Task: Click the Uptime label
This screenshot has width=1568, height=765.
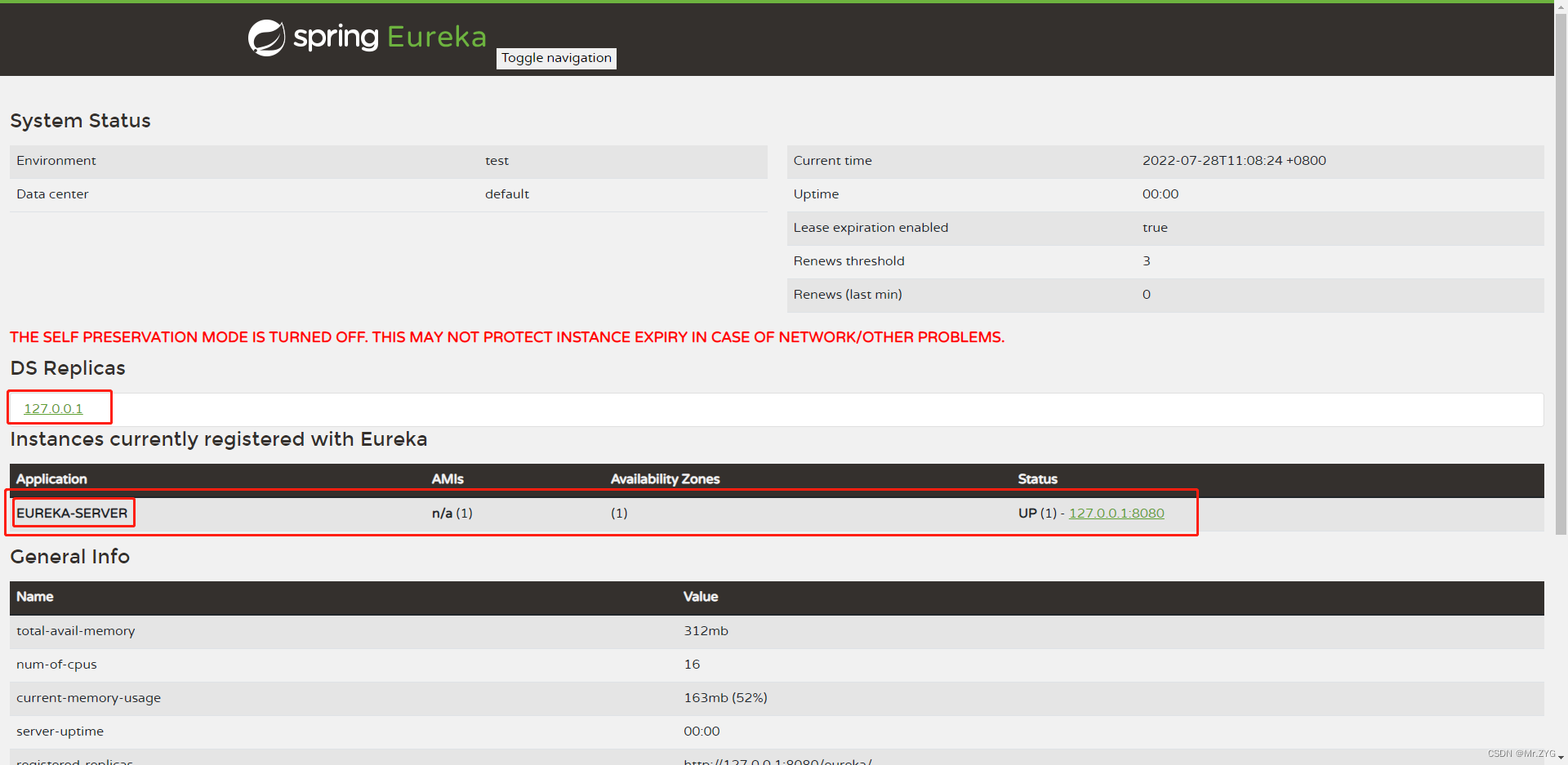Action: pos(816,194)
